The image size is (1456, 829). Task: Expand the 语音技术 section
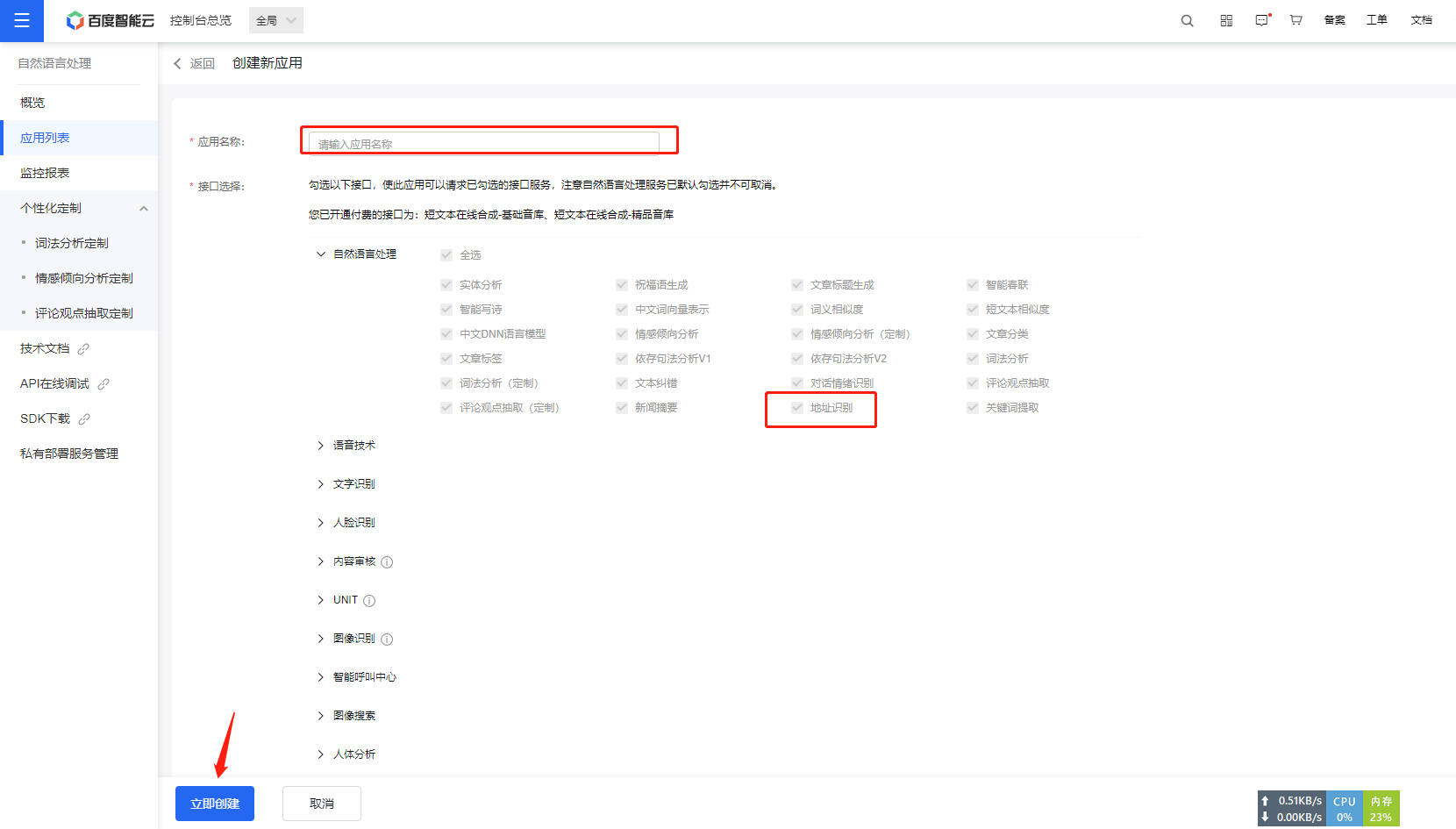coord(321,446)
